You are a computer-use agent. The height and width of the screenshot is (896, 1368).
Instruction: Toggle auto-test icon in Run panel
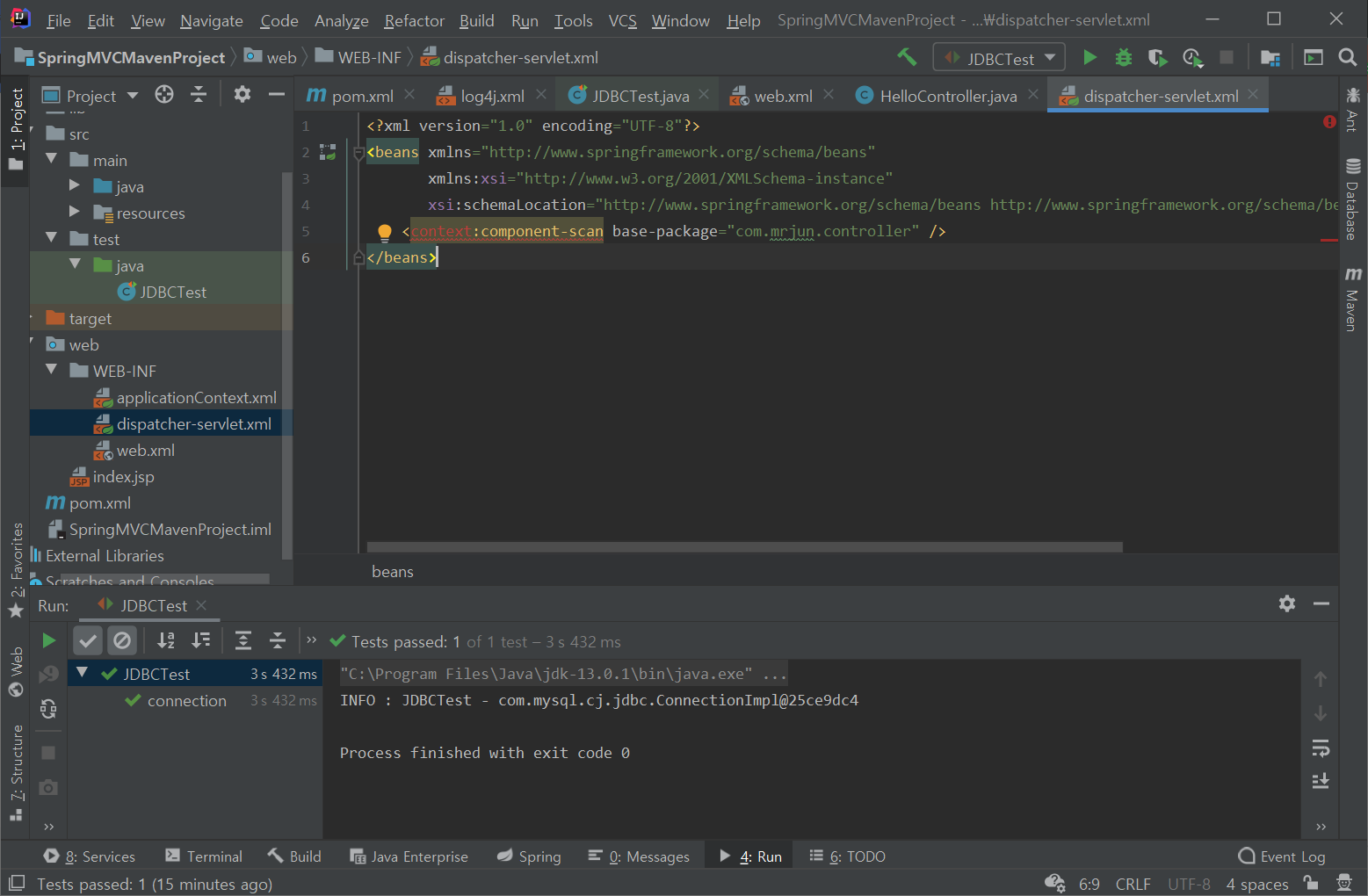(49, 709)
